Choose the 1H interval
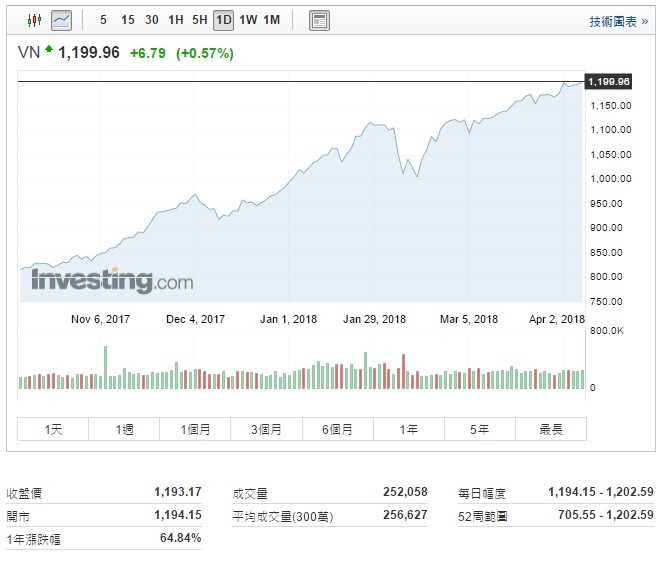Viewport: 660px width, 565px height. coord(176,20)
